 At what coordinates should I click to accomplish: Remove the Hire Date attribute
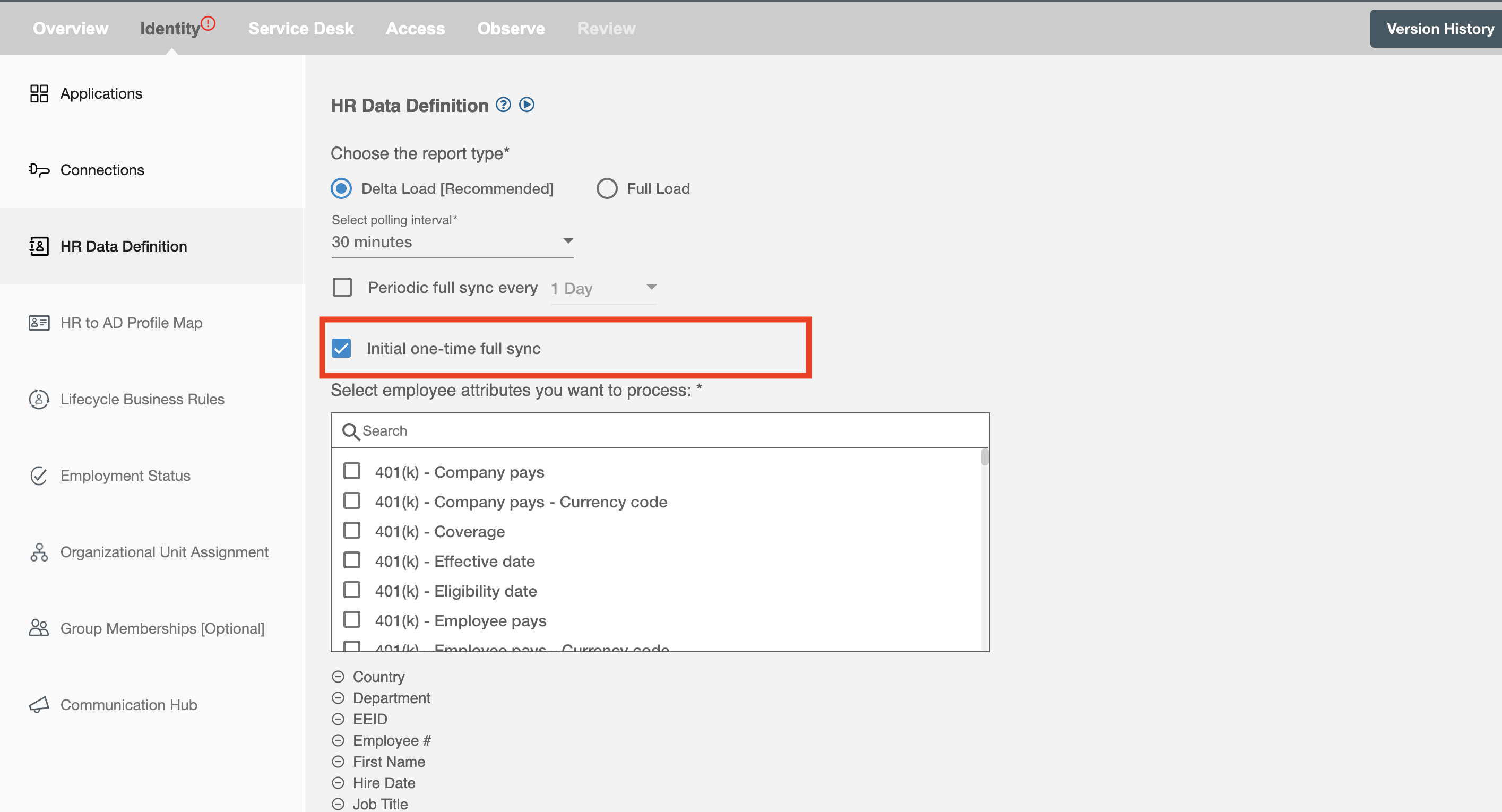(x=338, y=783)
